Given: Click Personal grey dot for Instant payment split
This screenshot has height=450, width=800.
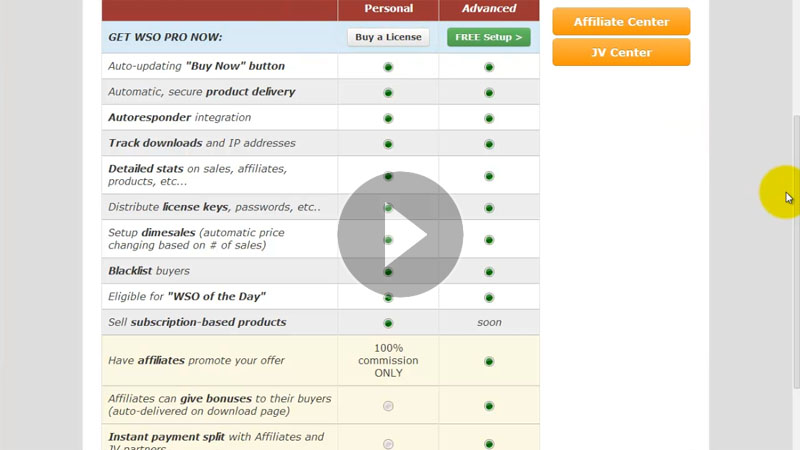Looking at the screenshot, I should point(388,443).
